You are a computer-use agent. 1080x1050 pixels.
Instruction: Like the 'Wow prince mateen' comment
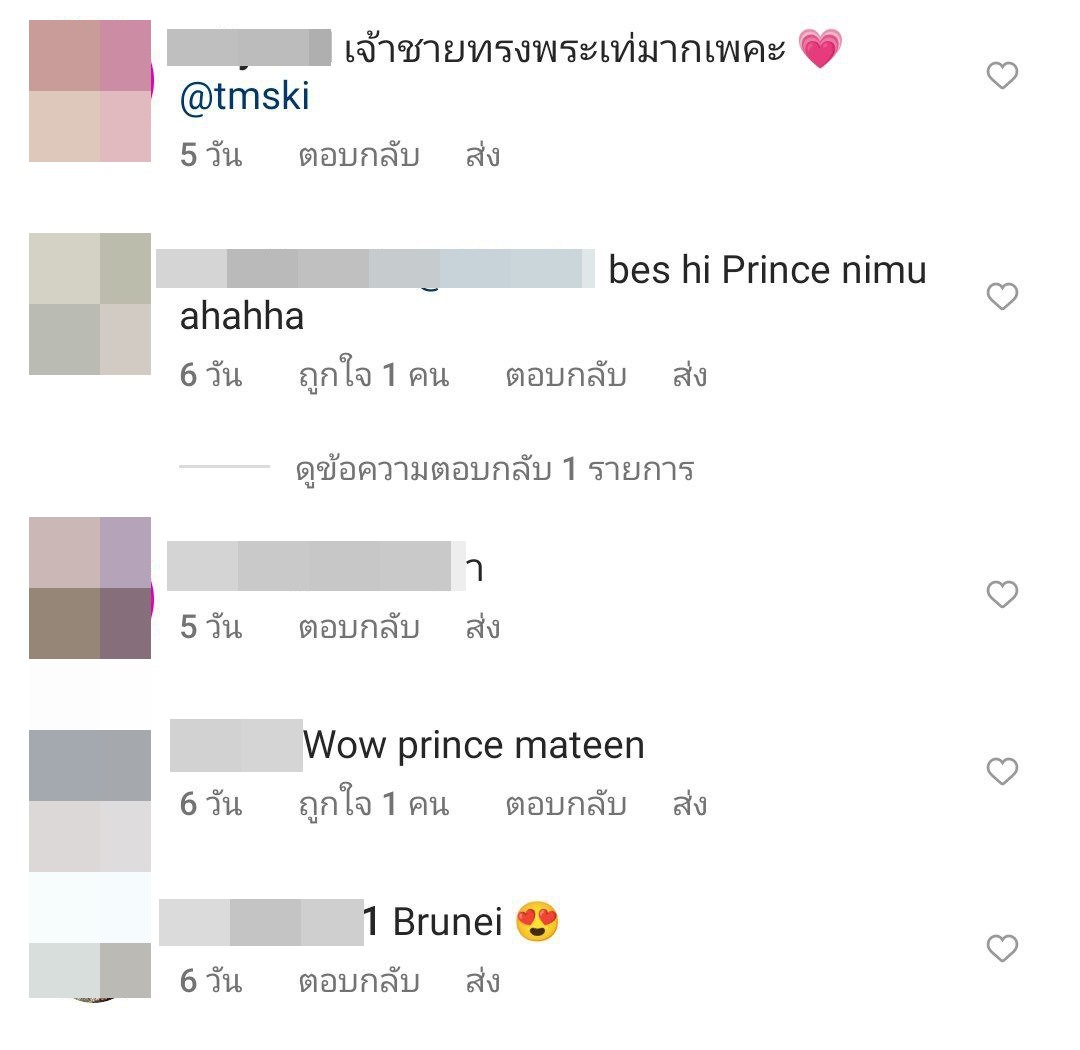point(1001,771)
